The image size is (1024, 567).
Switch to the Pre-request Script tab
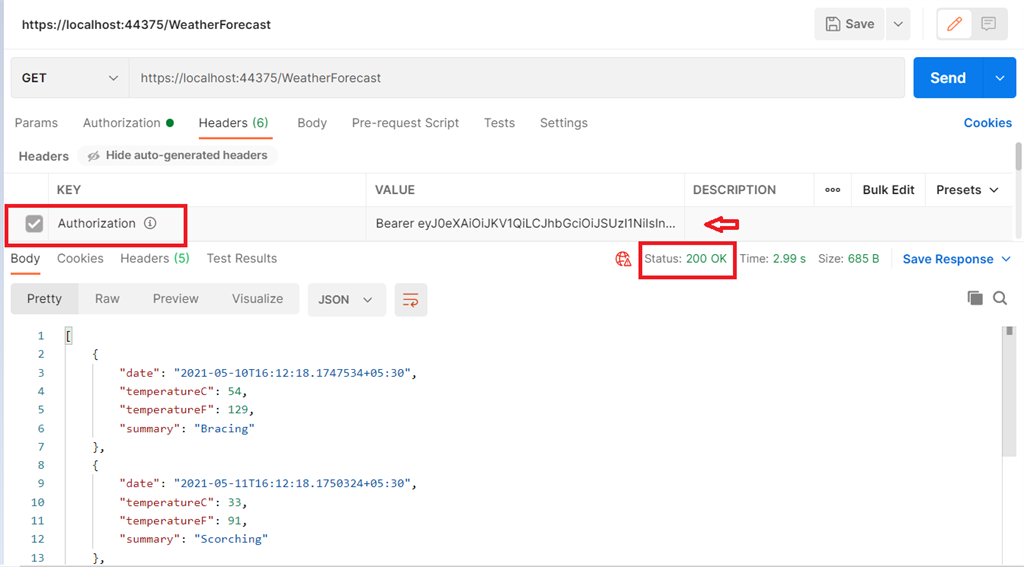tap(405, 123)
